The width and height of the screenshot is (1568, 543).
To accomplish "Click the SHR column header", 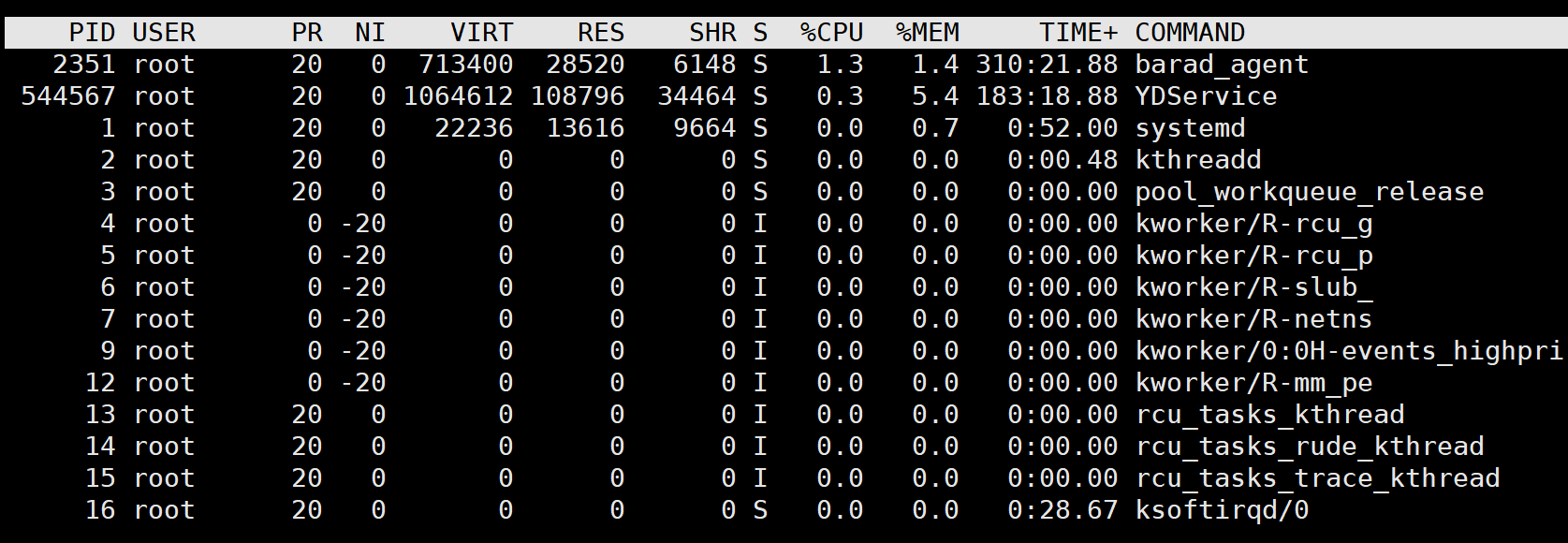I will point(712,33).
